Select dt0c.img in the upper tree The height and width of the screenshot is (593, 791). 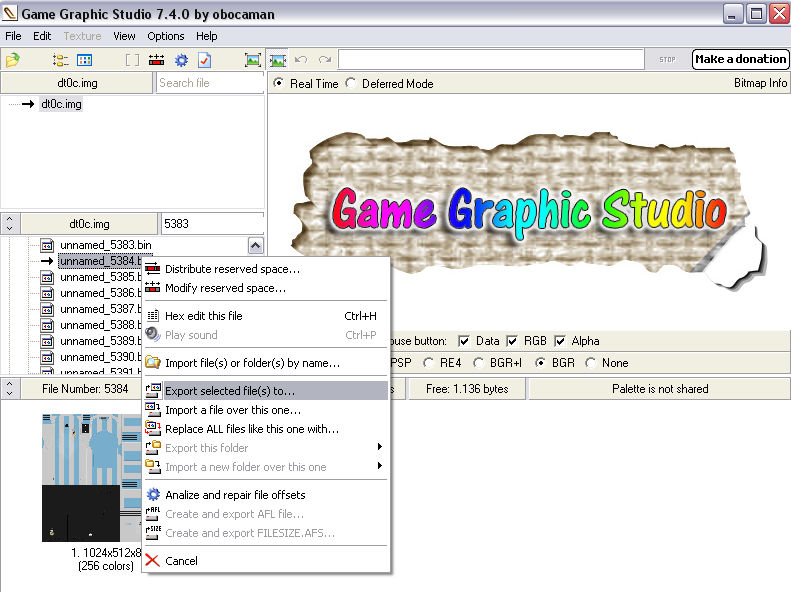coord(61,104)
